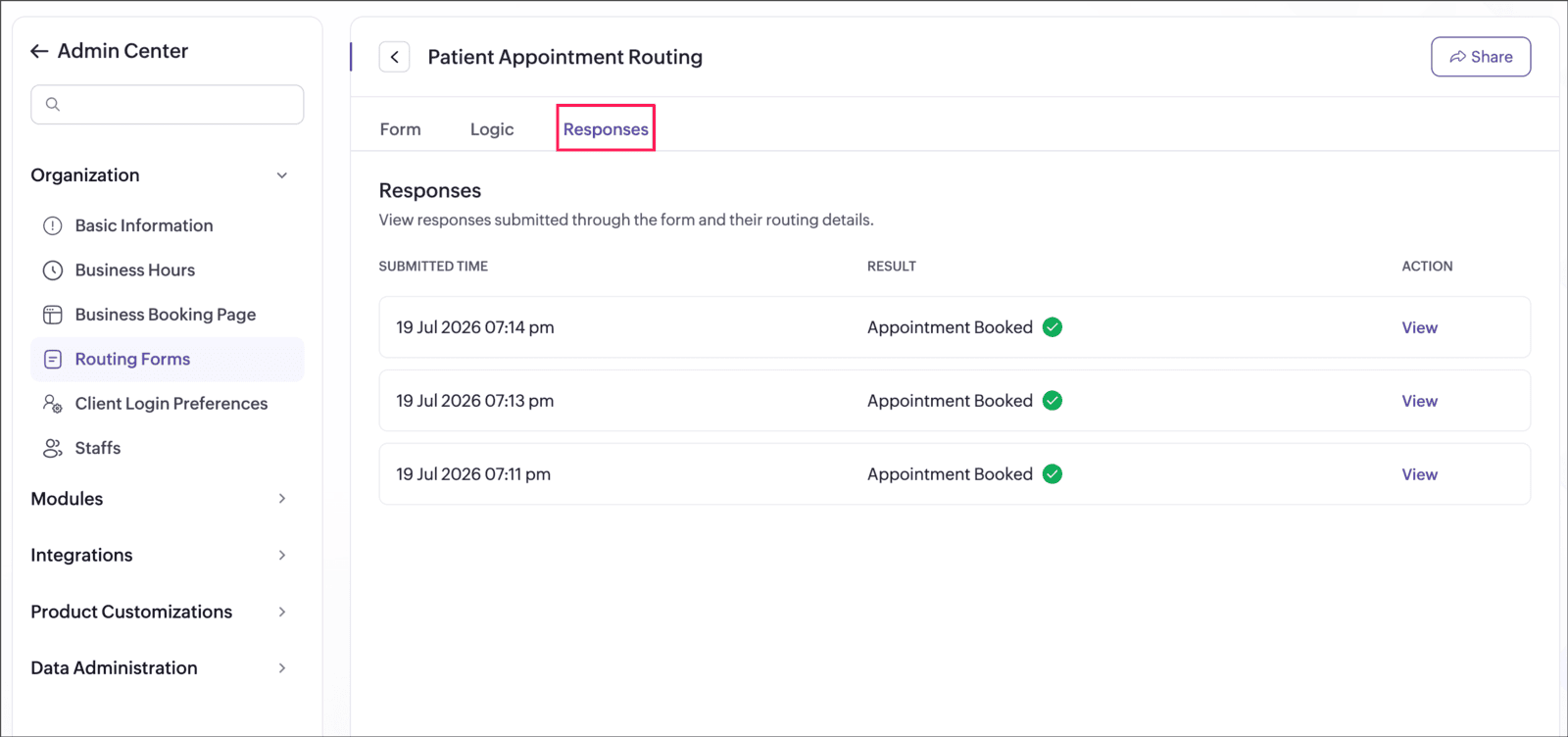The width and height of the screenshot is (1568, 737).
Task: Open the Logic tab
Action: pyautogui.click(x=492, y=129)
